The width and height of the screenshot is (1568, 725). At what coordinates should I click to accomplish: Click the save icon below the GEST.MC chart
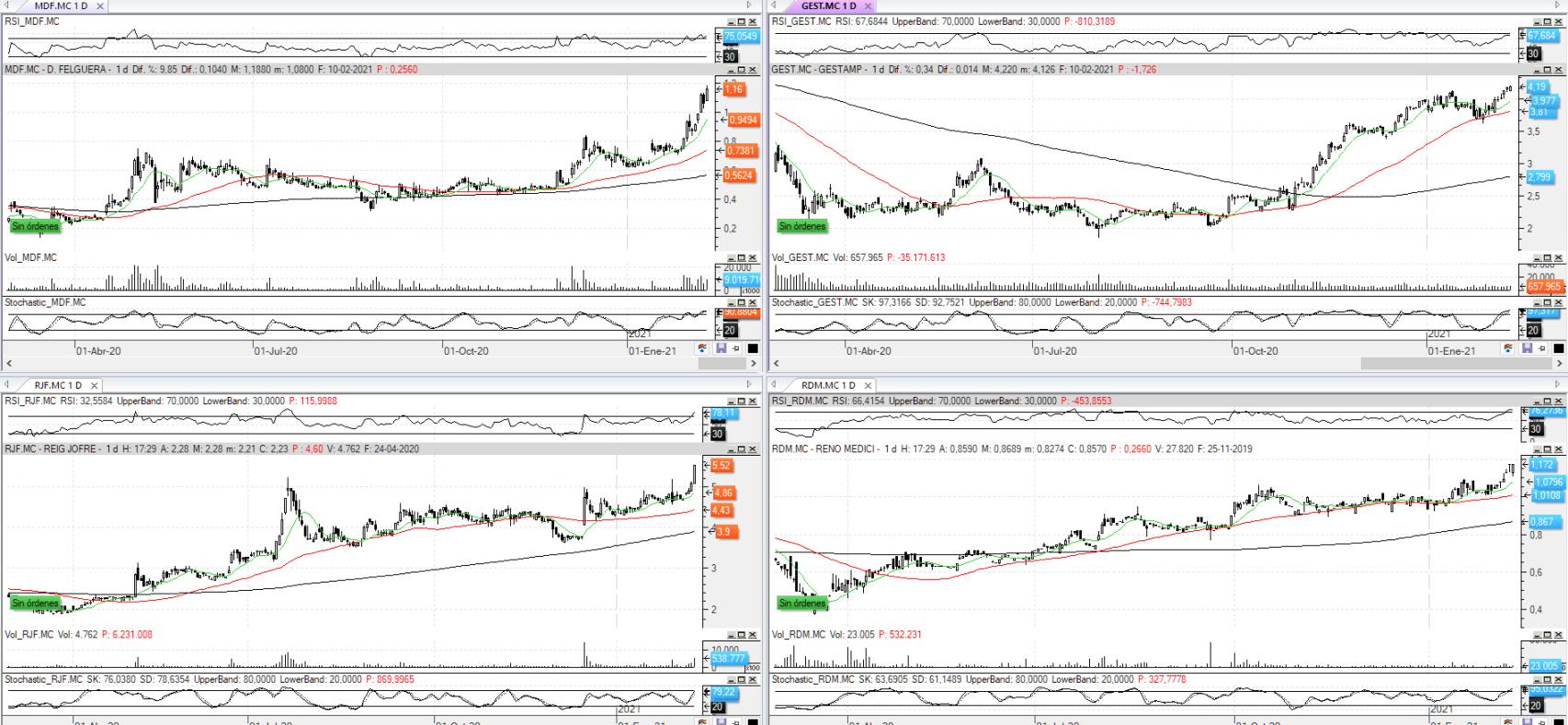[x=1528, y=349]
